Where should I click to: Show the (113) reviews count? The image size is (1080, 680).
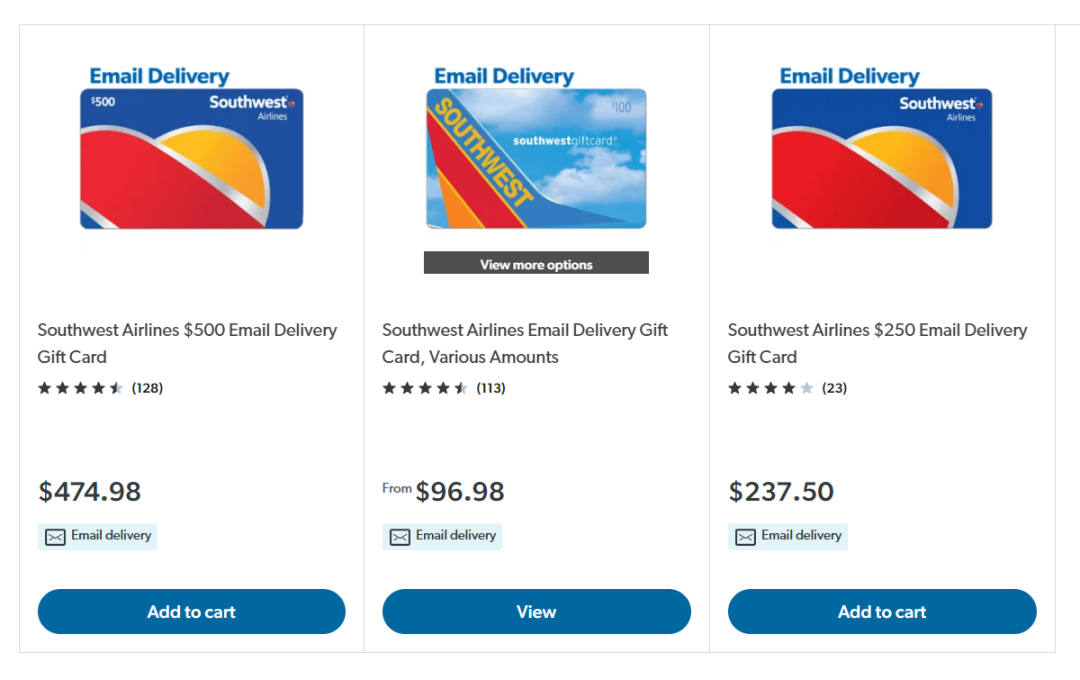click(491, 388)
